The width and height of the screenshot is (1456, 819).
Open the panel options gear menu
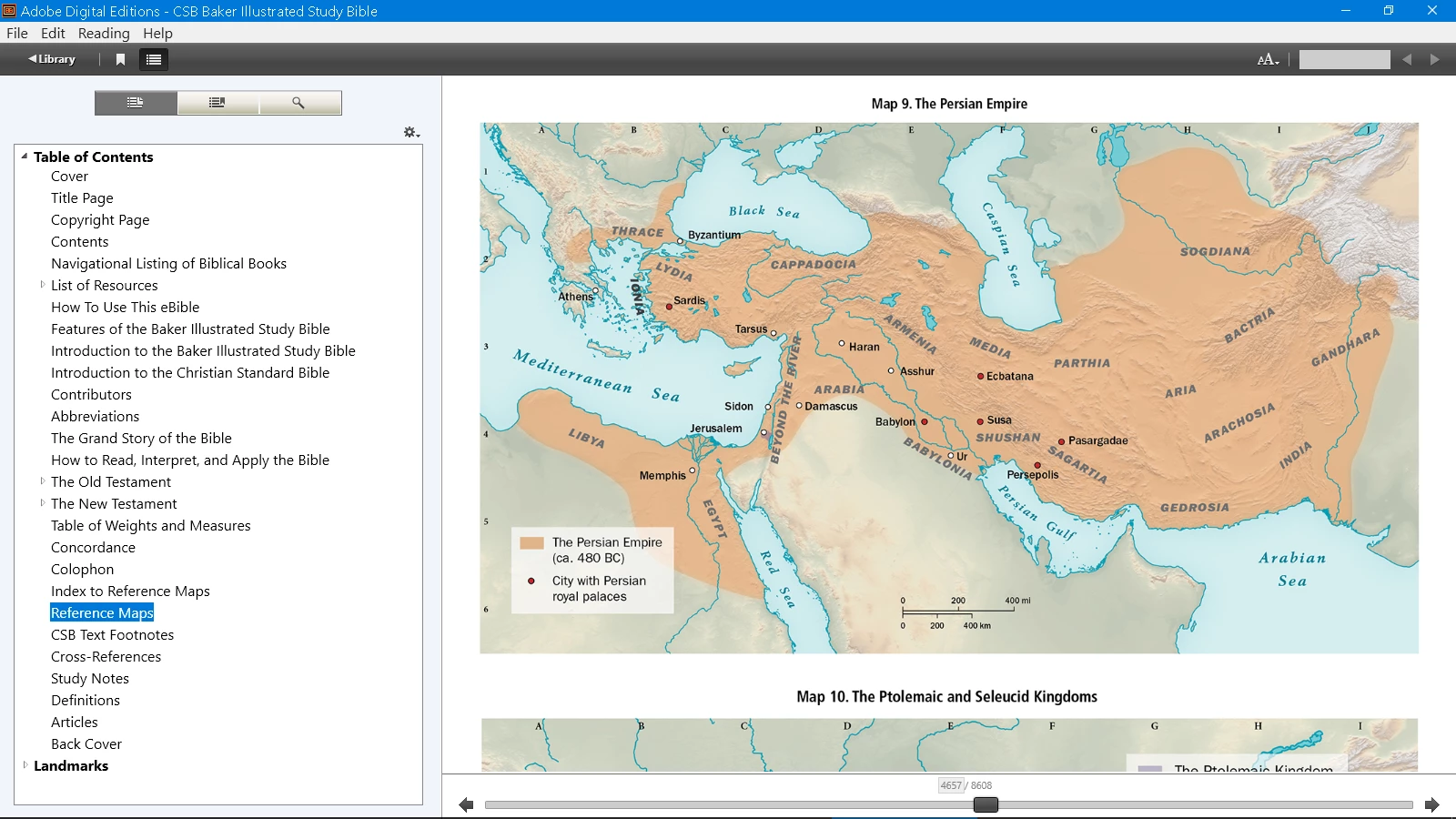click(411, 133)
